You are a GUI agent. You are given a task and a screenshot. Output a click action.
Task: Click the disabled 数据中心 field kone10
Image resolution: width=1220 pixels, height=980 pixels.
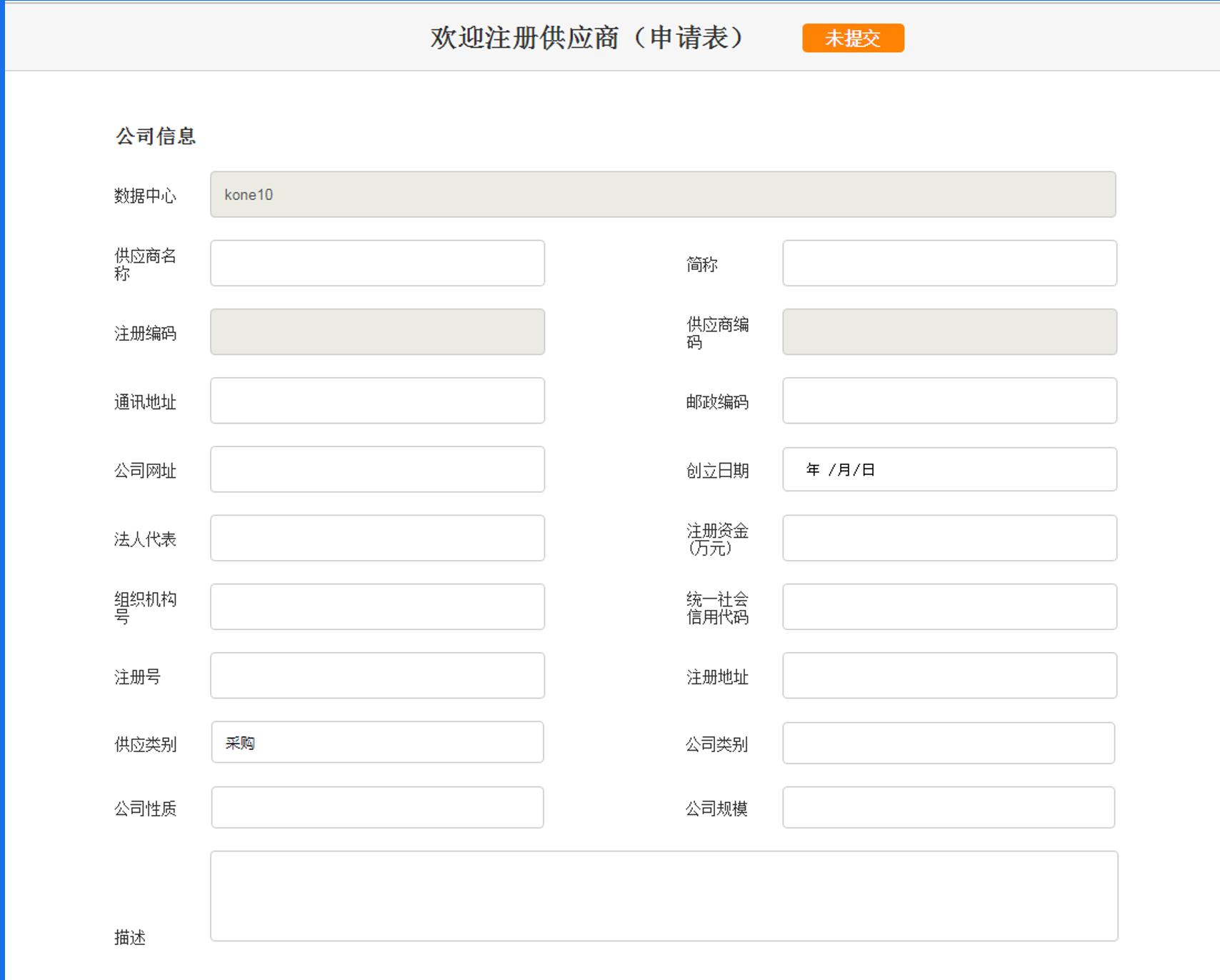(x=663, y=194)
